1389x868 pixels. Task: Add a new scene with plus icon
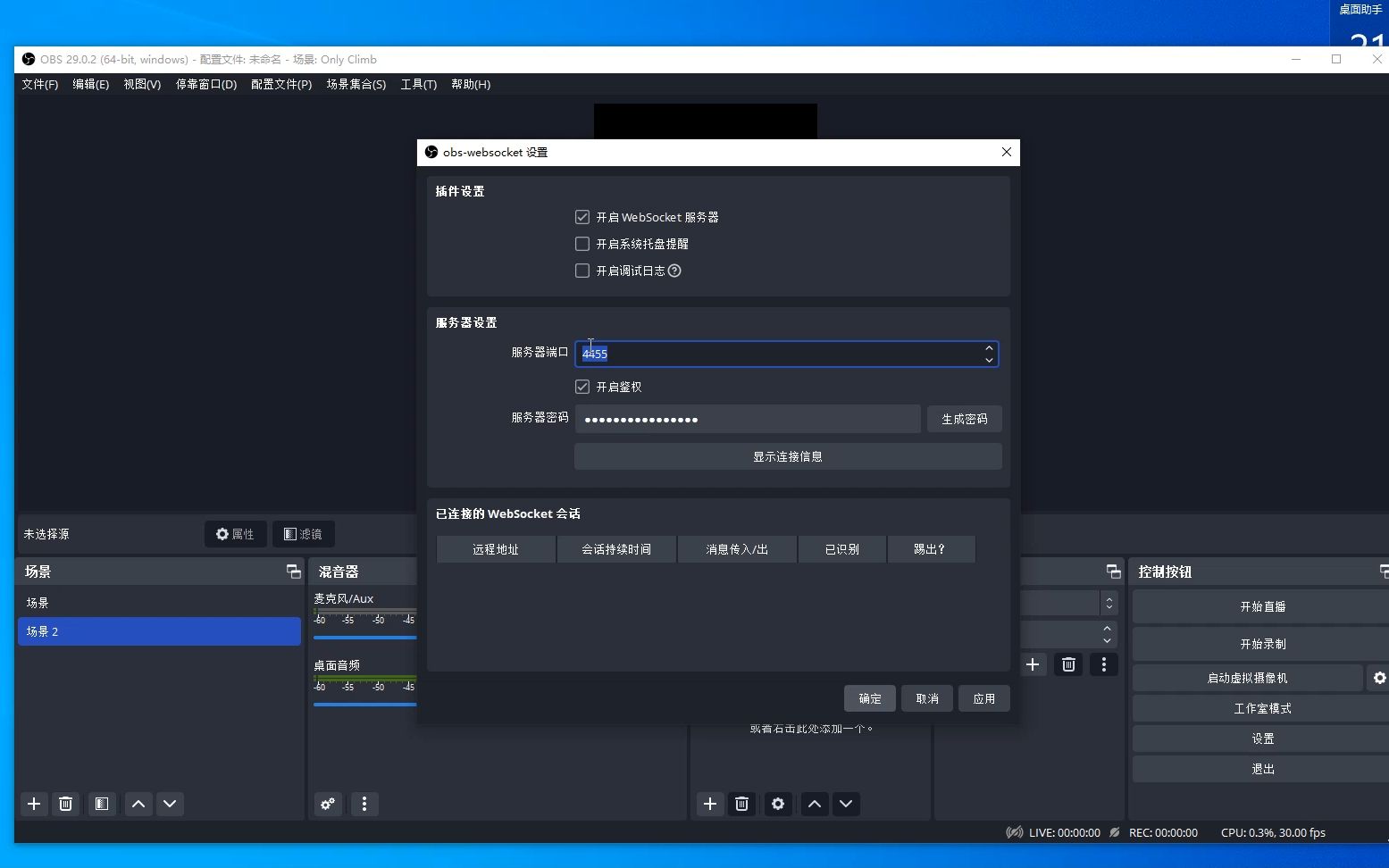click(34, 804)
